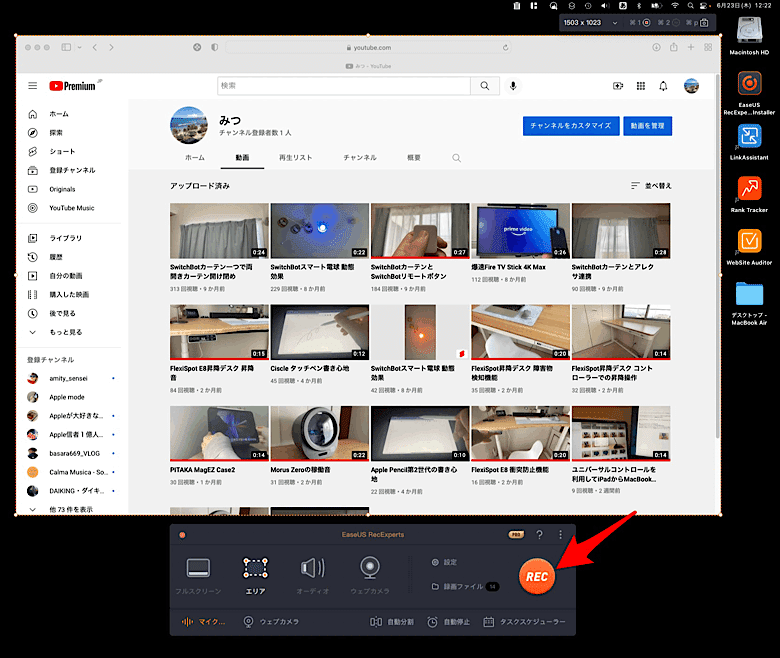Screen dimensions: 780x658
Task: Start recording with the REC button
Action: coord(537,576)
